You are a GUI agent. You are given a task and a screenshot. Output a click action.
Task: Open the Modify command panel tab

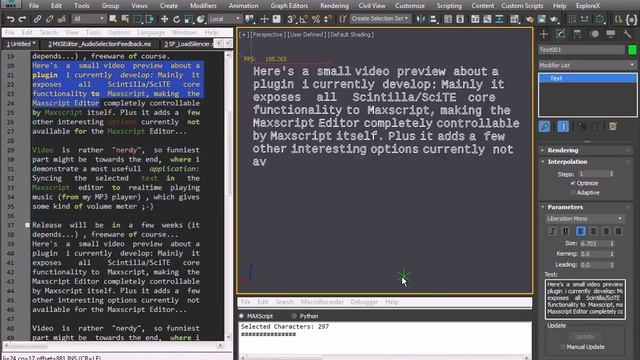(x=561, y=34)
